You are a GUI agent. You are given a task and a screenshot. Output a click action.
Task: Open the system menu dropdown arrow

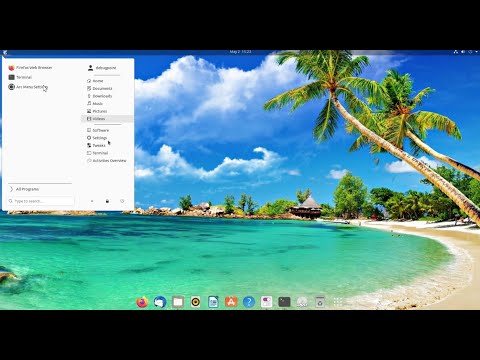(476, 52)
